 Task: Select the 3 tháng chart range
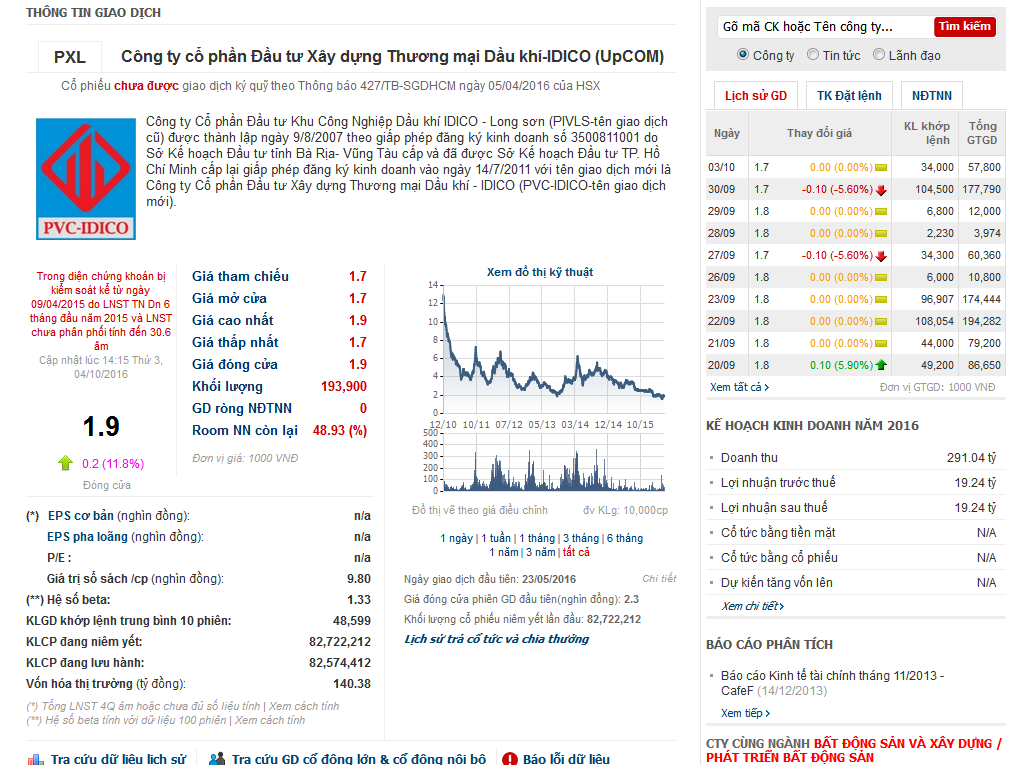pyautogui.click(x=581, y=538)
